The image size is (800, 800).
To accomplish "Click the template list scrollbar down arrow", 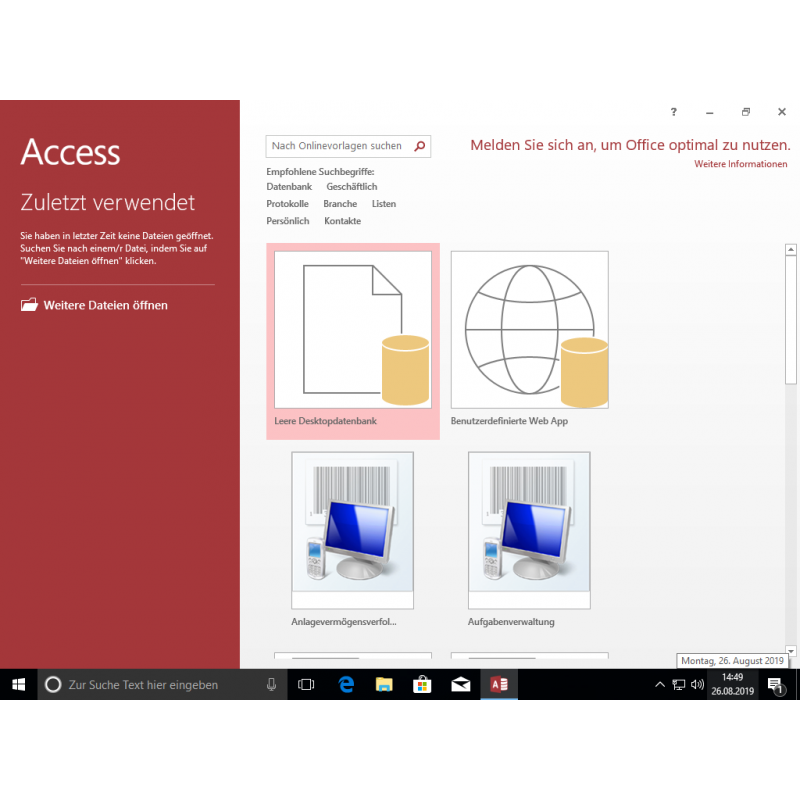I will point(791,650).
